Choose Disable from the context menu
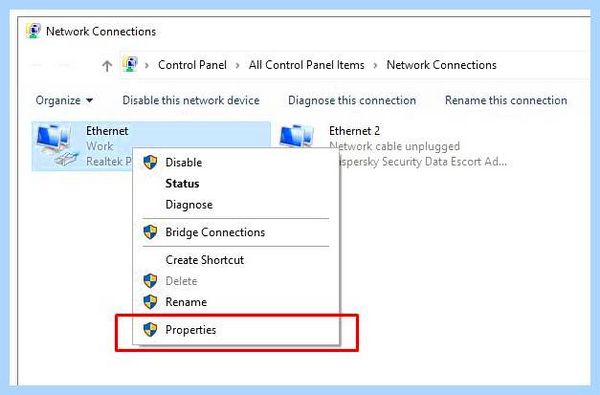The height and width of the screenshot is (395, 600). [x=236, y=162]
